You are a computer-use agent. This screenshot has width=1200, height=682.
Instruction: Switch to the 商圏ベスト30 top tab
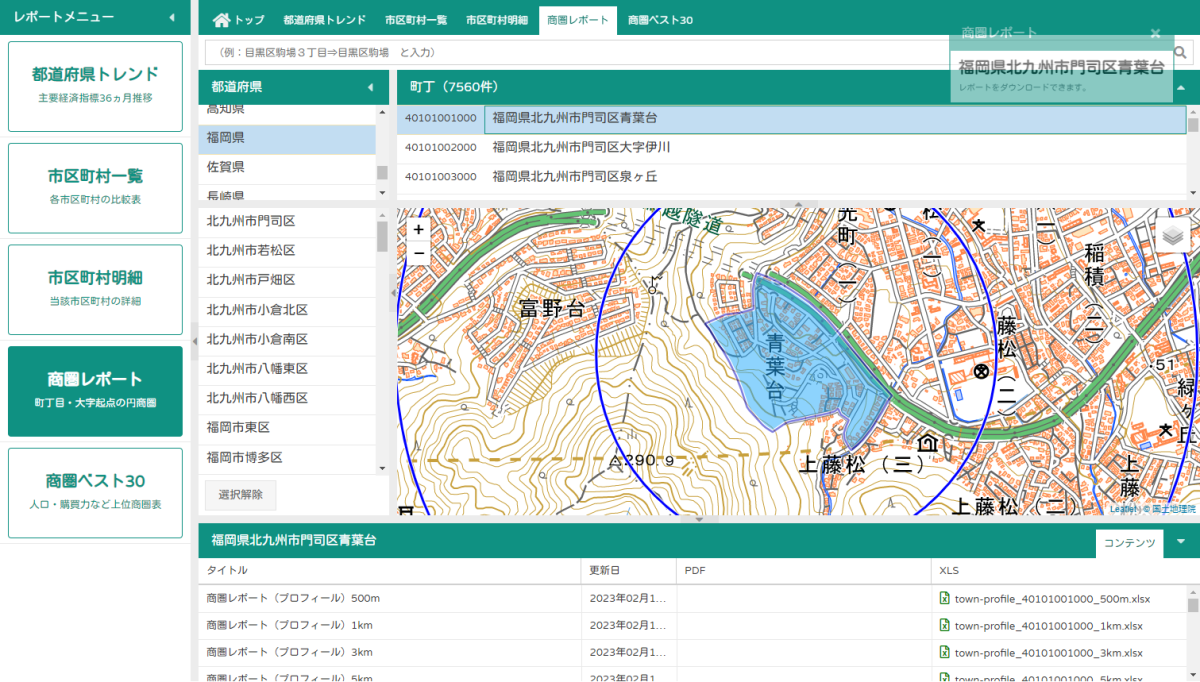(660, 20)
